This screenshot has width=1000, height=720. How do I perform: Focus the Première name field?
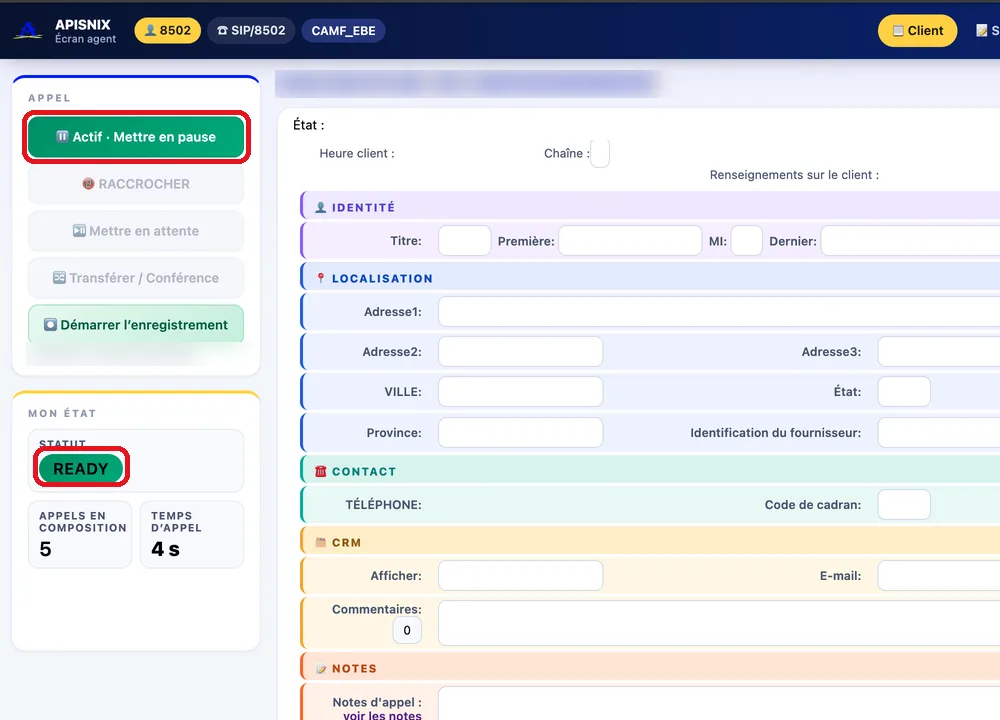(630, 240)
